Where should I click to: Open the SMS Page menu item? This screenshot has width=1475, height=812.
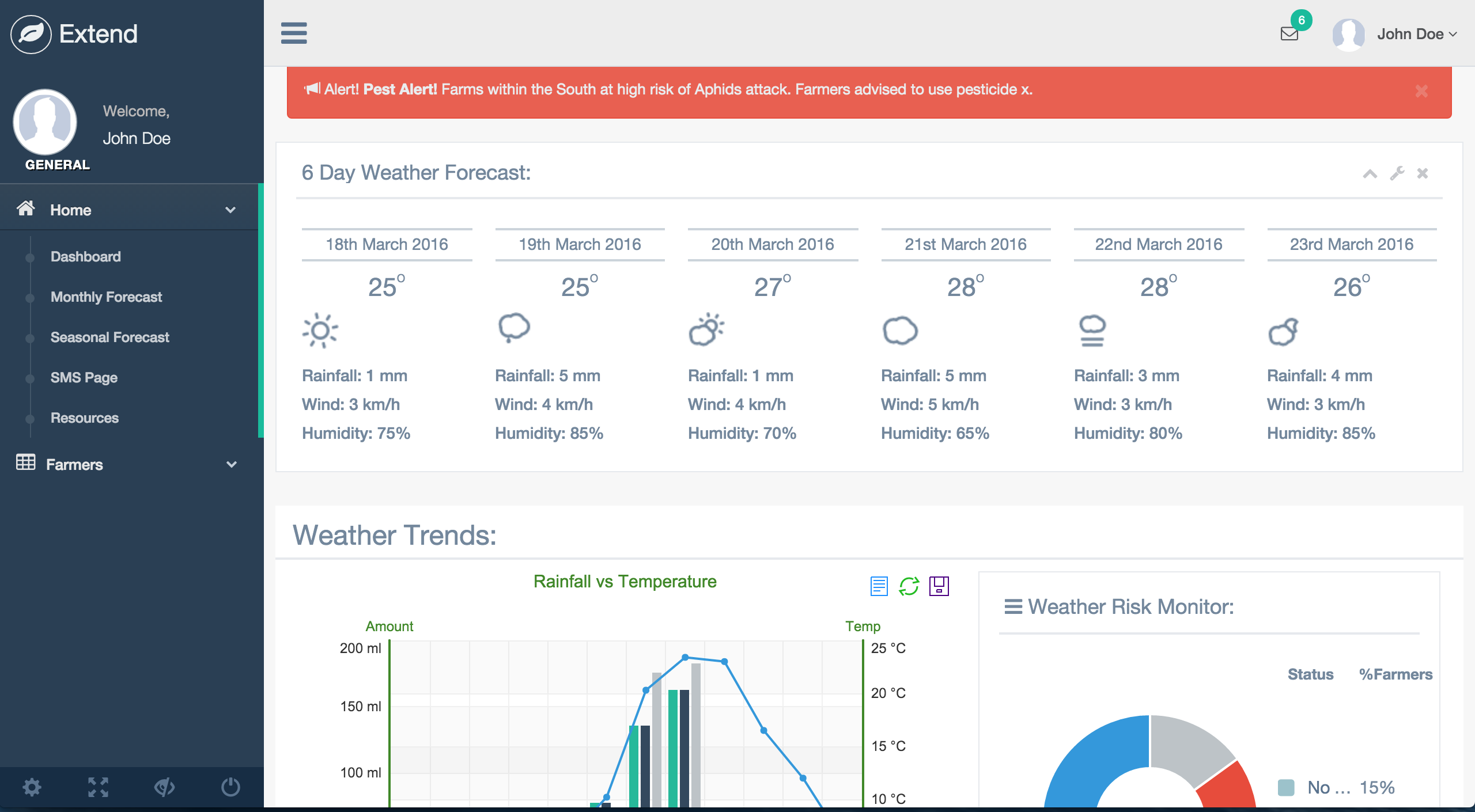(84, 378)
